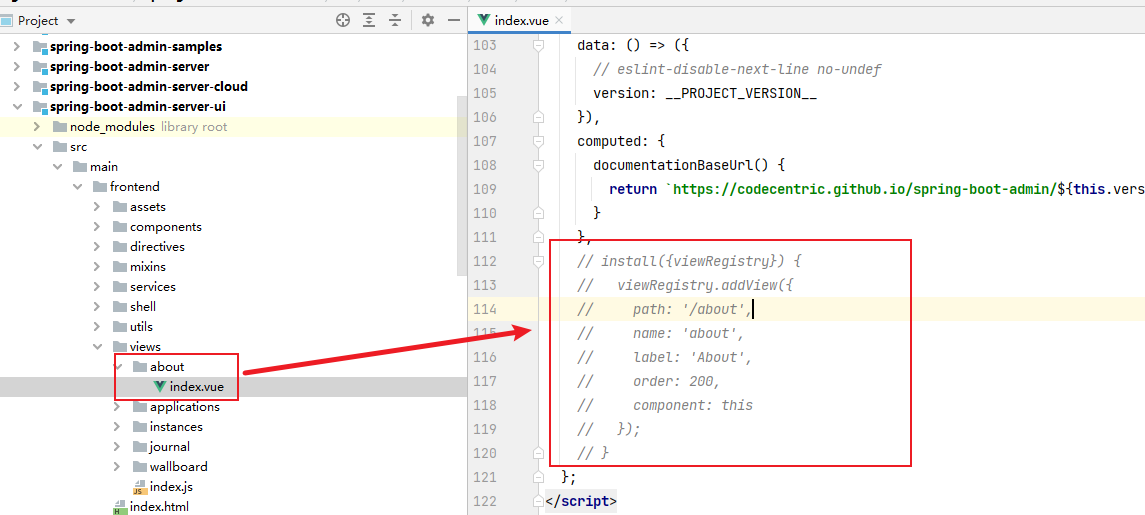Expand the mixins folder arrow
The width and height of the screenshot is (1145, 515).
tap(97, 267)
